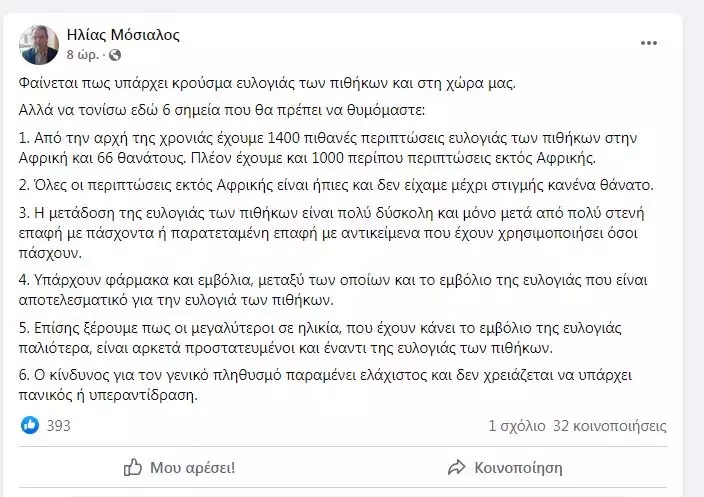Open Ηλίας Μόσιαλος profile picture
The width and height of the screenshot is (704, 497).
pyautogui.click(x=39, y=44)
